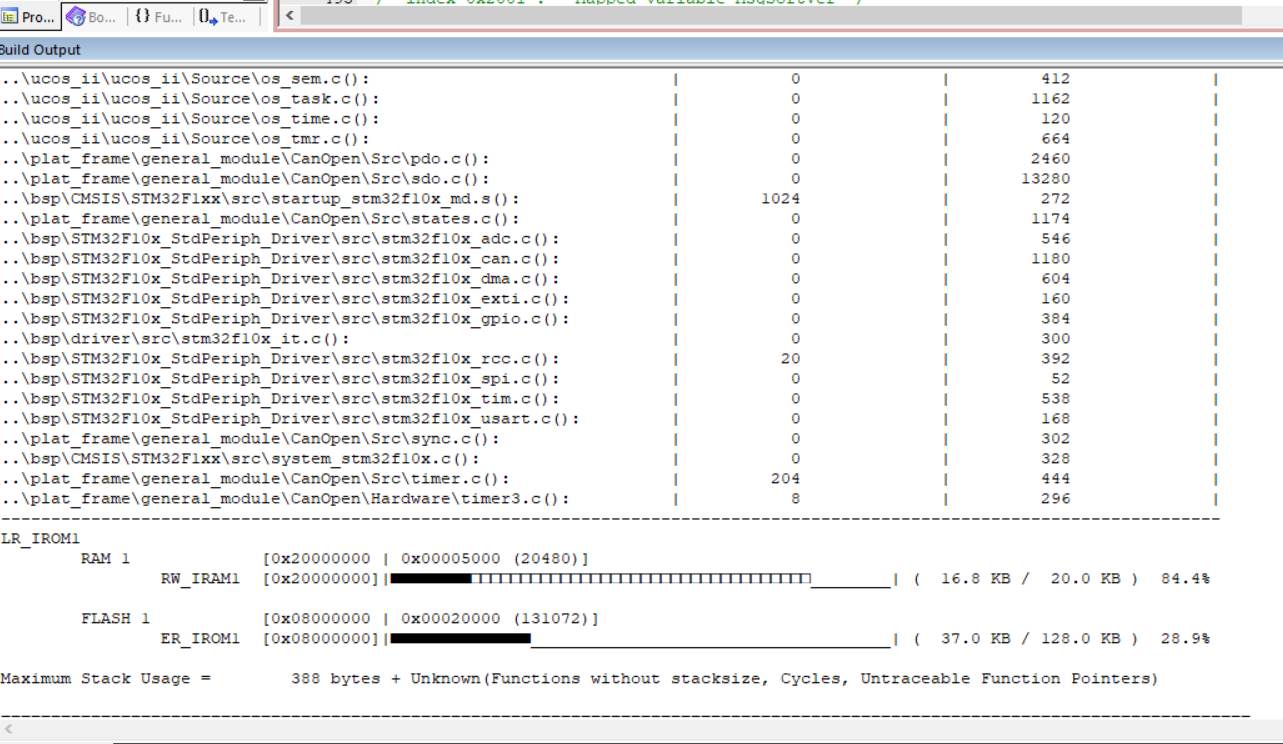Click the CanOpen sync.c() row
The height and width of the screenshot is (744, 1283).
pyautogui.click(x=608, y=438)
